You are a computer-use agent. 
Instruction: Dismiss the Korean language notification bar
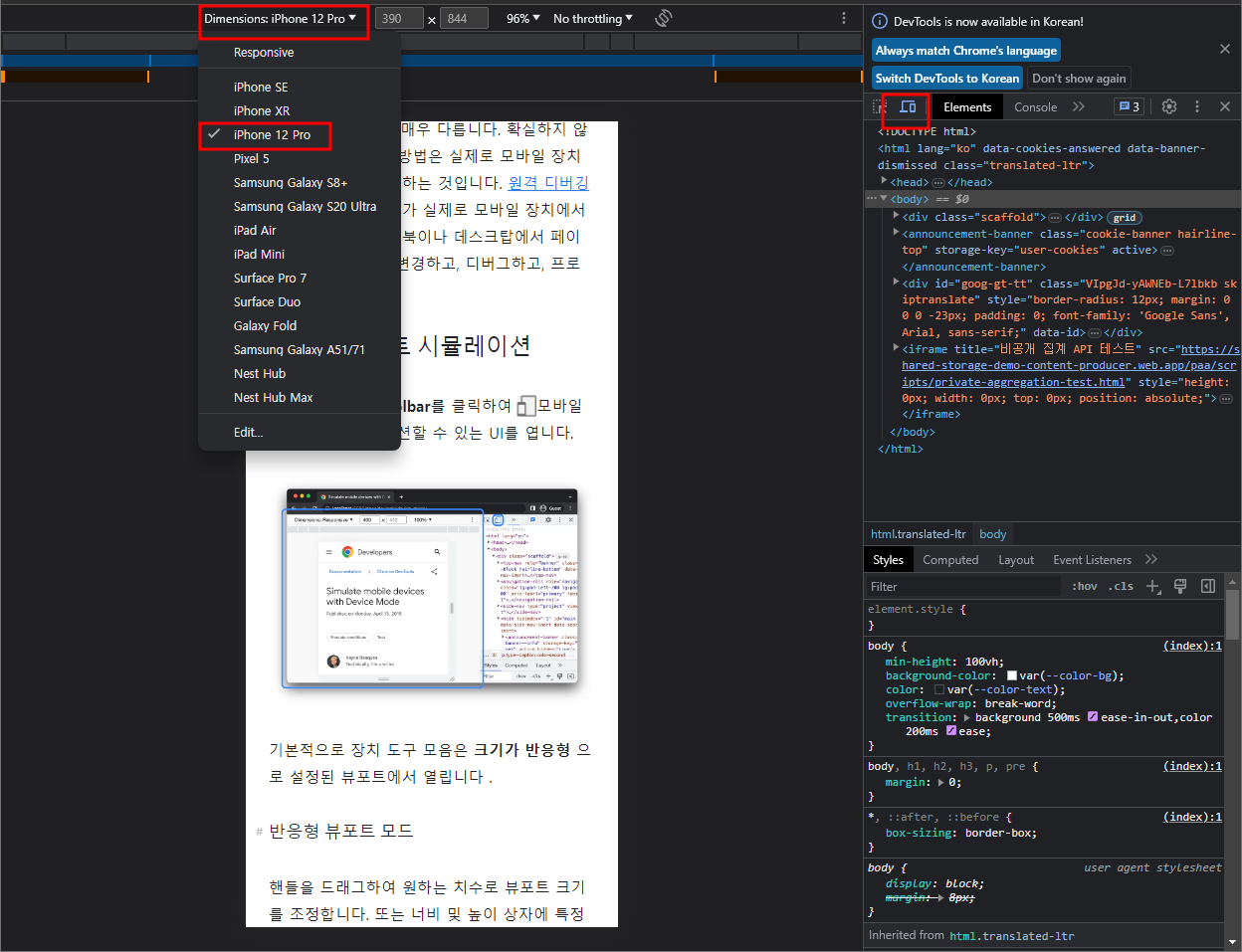pyautogui.click(x=1225, y=49)
